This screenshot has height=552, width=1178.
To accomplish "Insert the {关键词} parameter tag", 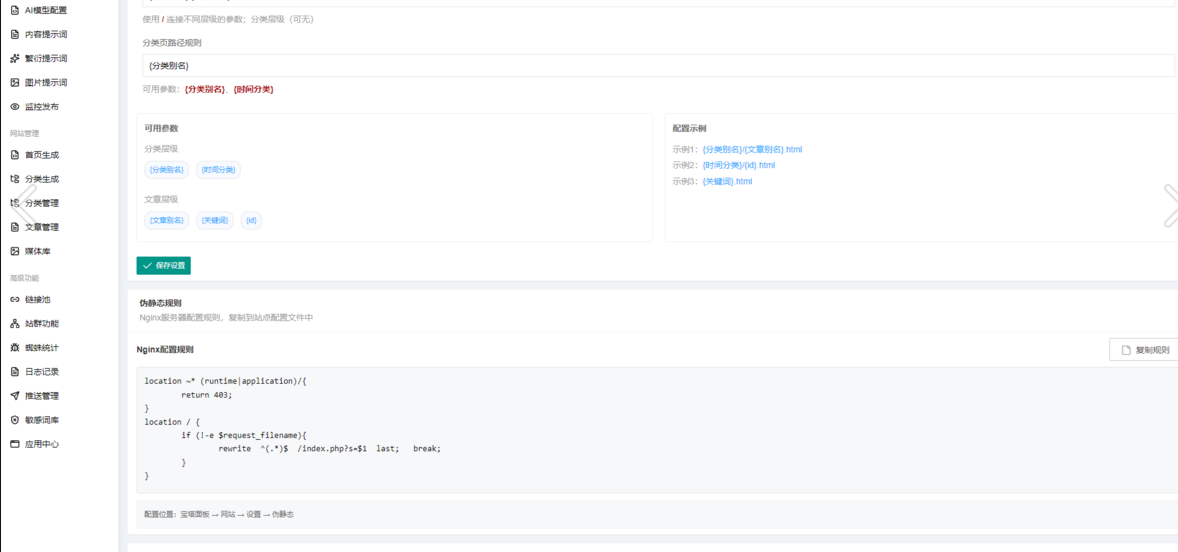I will click(214, 220).
